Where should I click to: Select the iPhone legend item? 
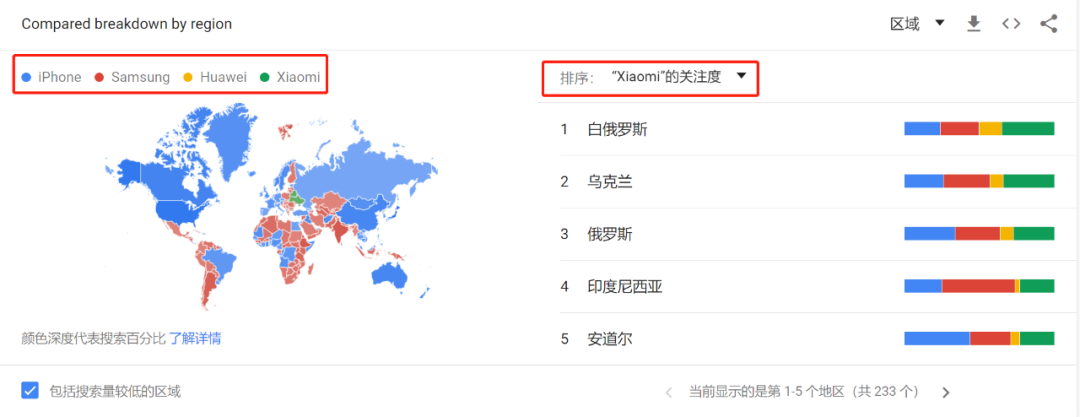pyautogui.click(x=52, y=77)
